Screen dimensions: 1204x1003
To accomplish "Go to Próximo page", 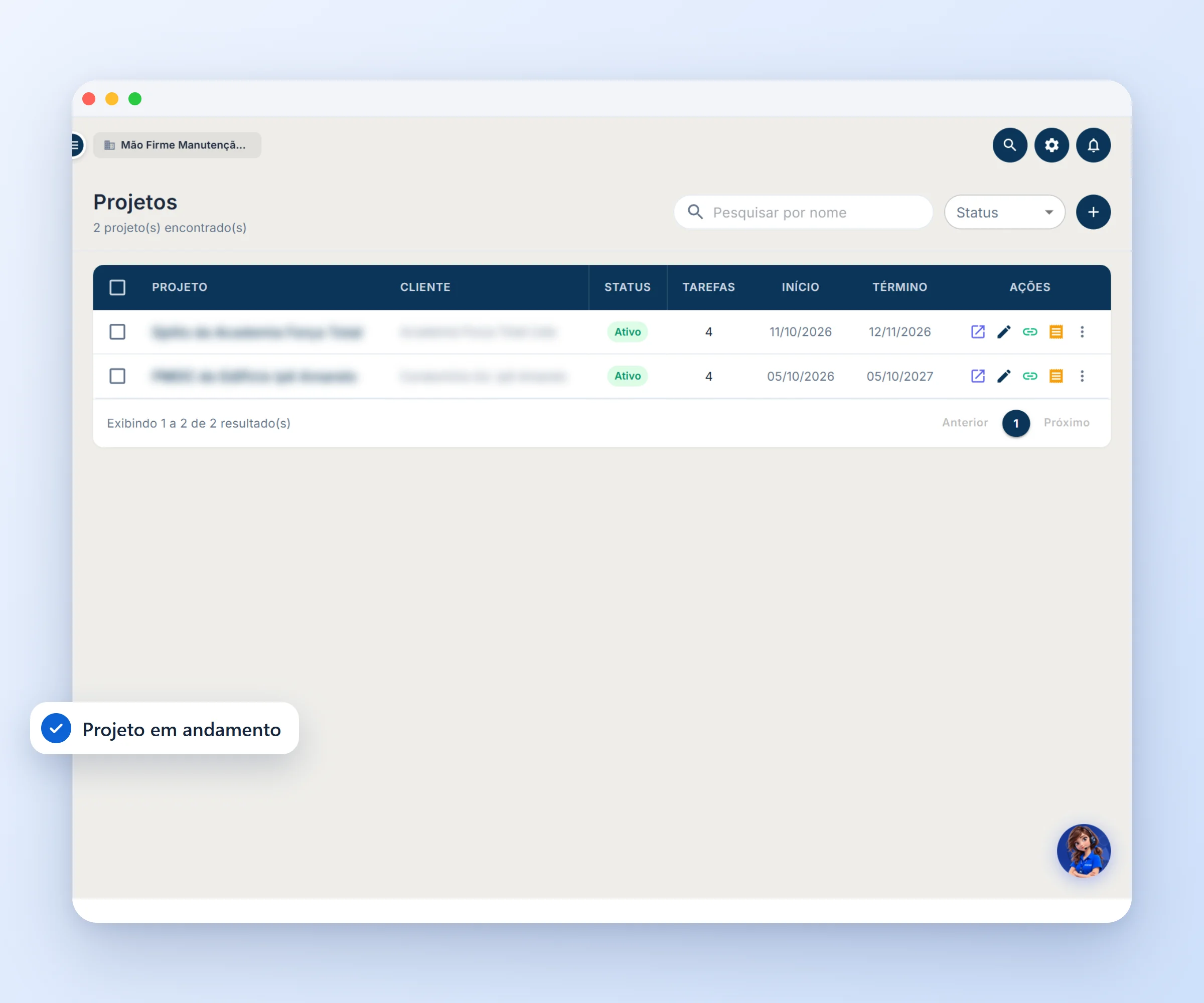I will point(1067,422).
